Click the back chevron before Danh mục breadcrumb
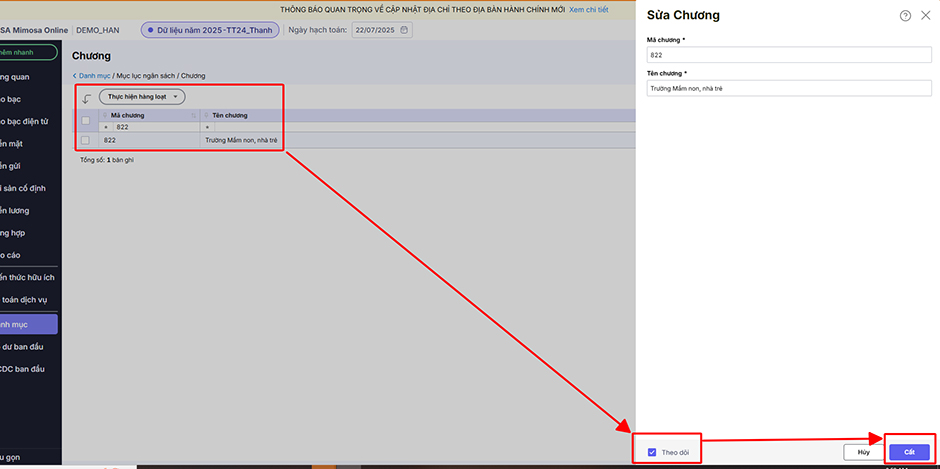The image size is (940, 469). point(75,76)
